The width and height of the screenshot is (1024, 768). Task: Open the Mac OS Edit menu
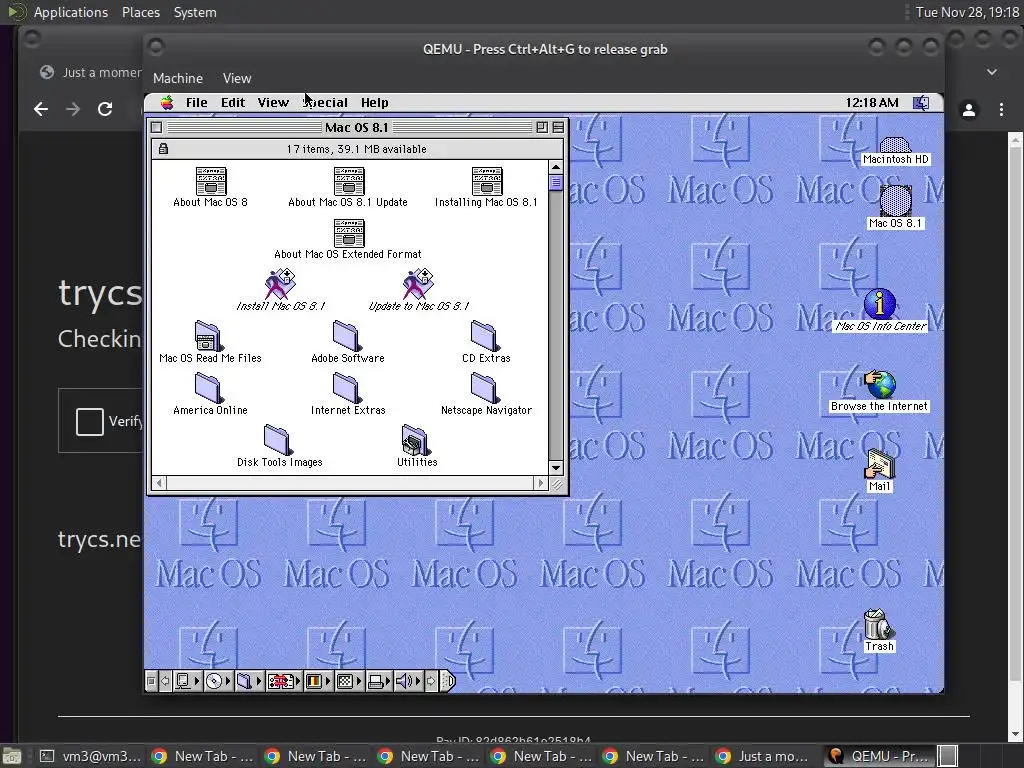(233, 103)
